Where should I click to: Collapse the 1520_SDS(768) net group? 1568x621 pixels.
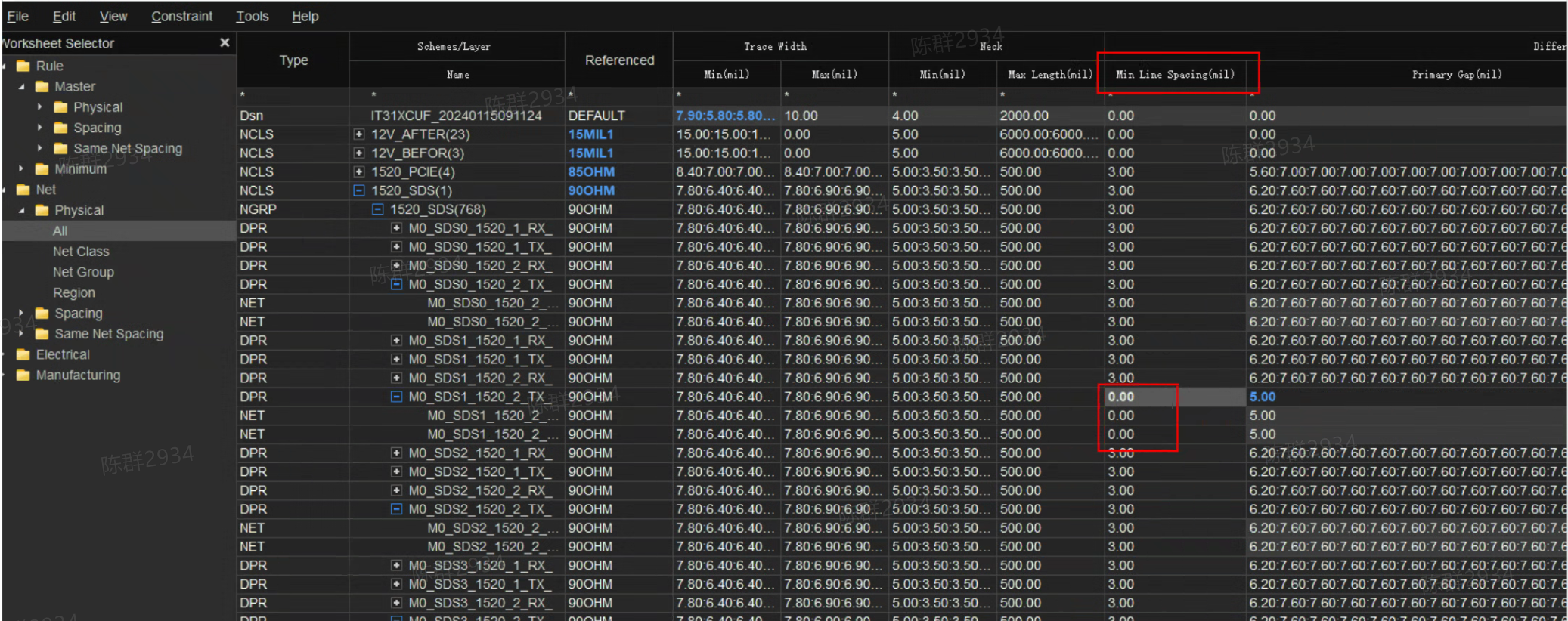[x=377, y=209]
